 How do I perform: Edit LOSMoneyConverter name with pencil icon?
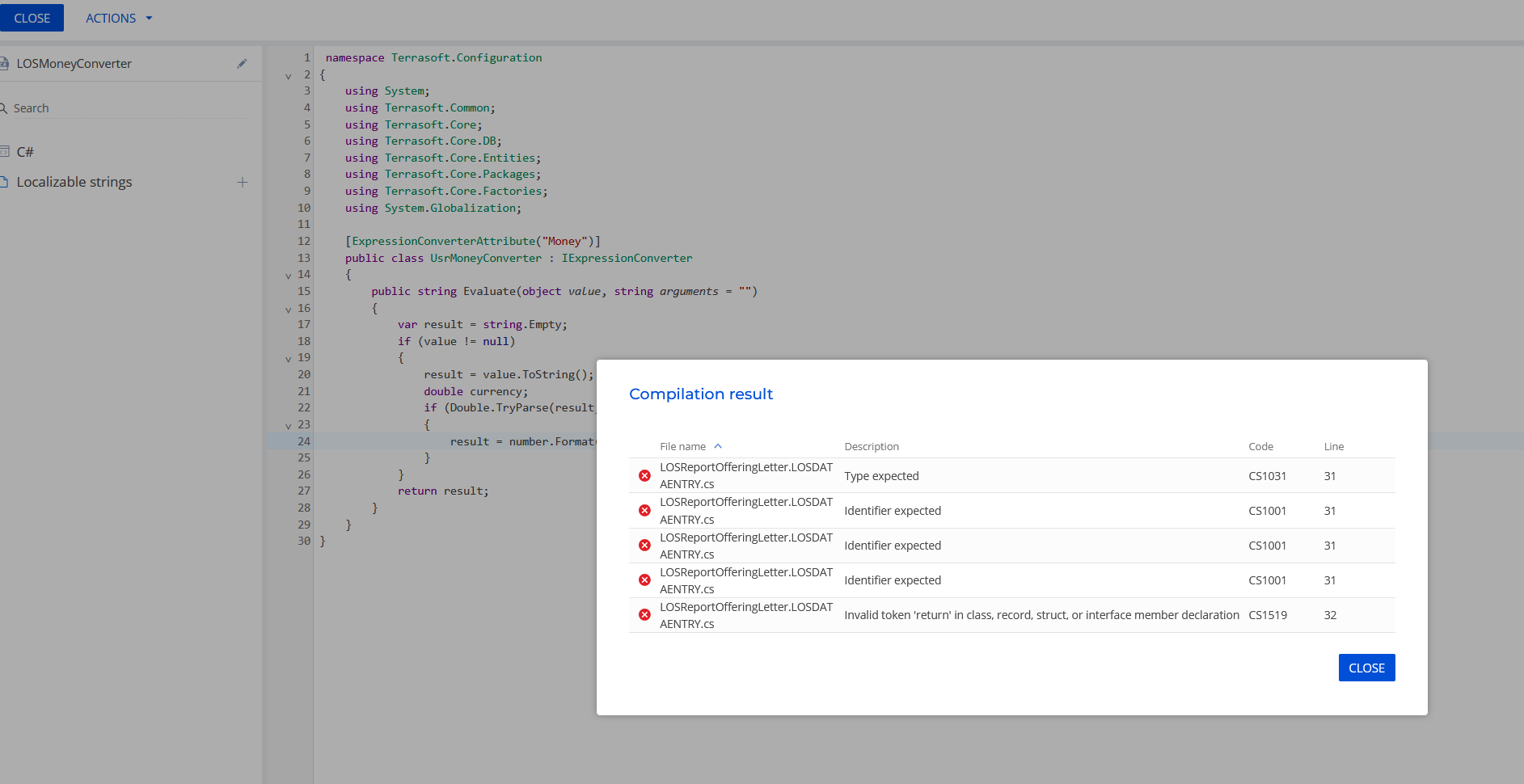tap(242, 63)
